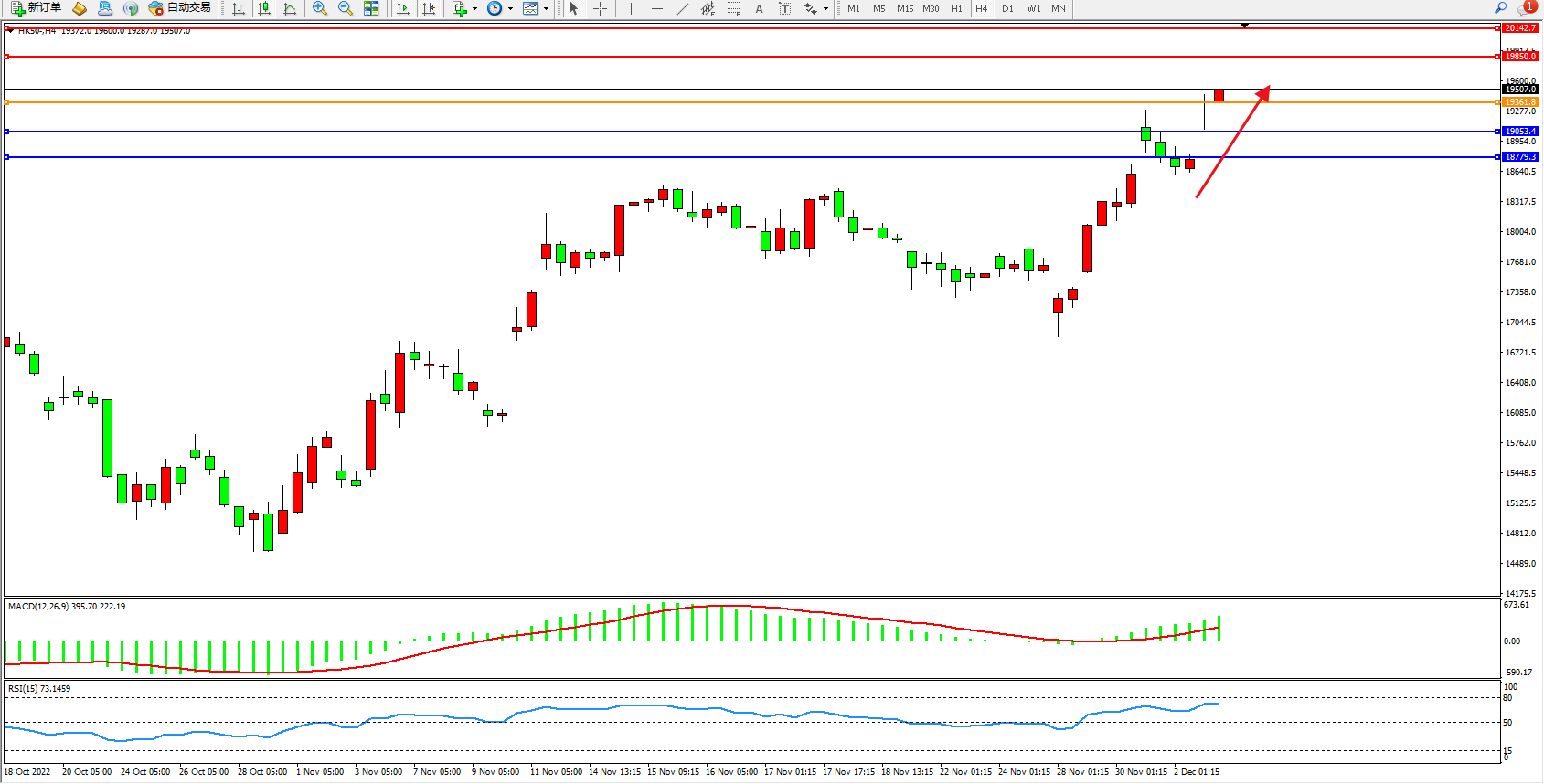Select the Fibonacci retracement tool

click(733, 8)
